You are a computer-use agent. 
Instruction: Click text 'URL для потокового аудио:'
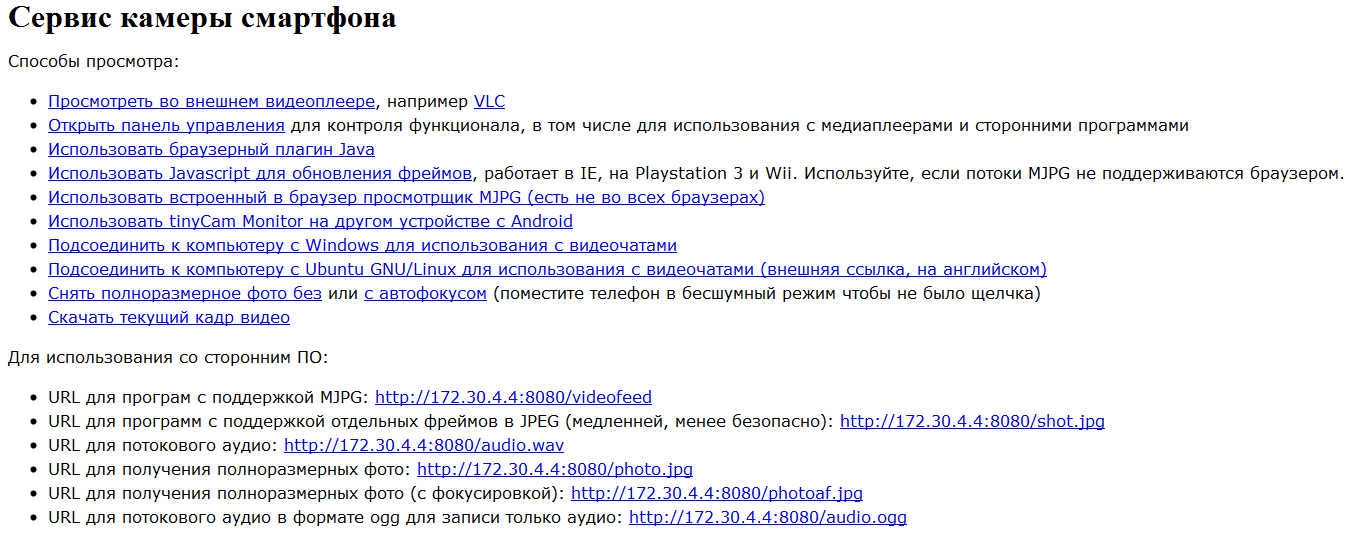point(164,445)
